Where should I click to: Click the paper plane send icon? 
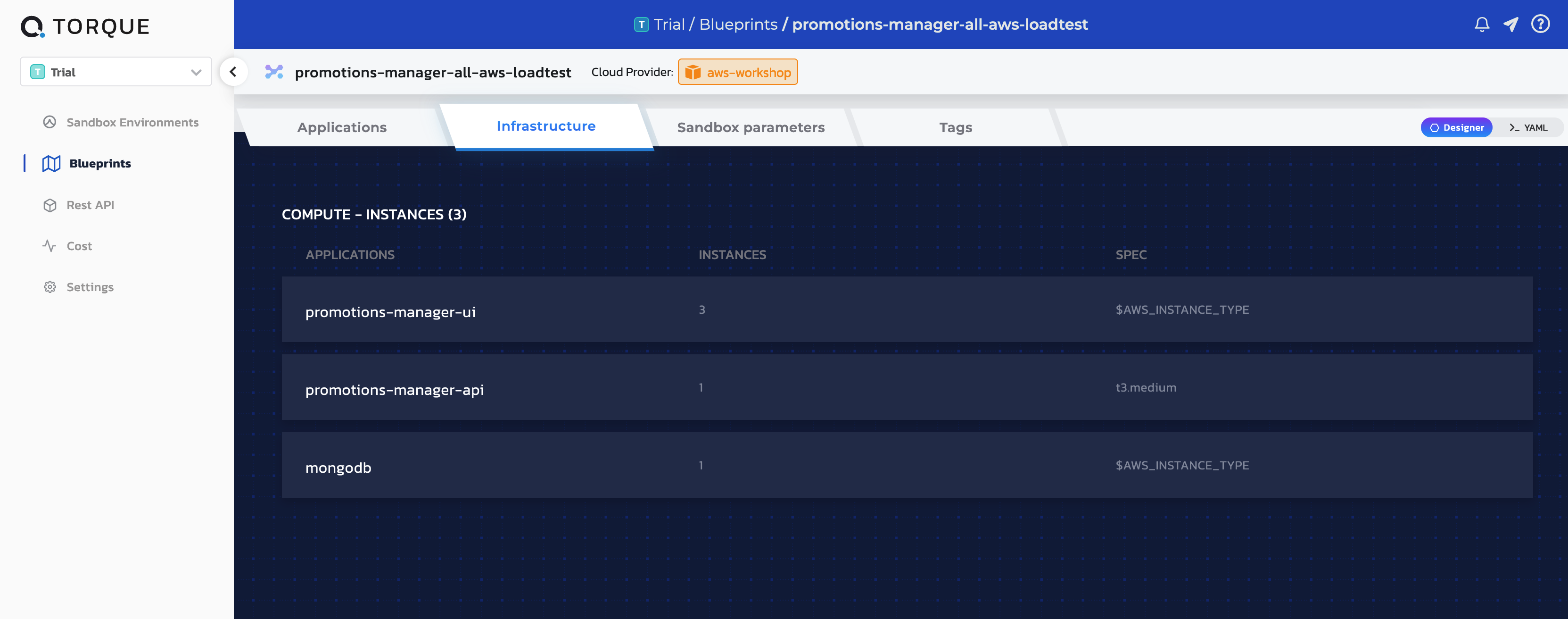click(x=1511, y=25)
